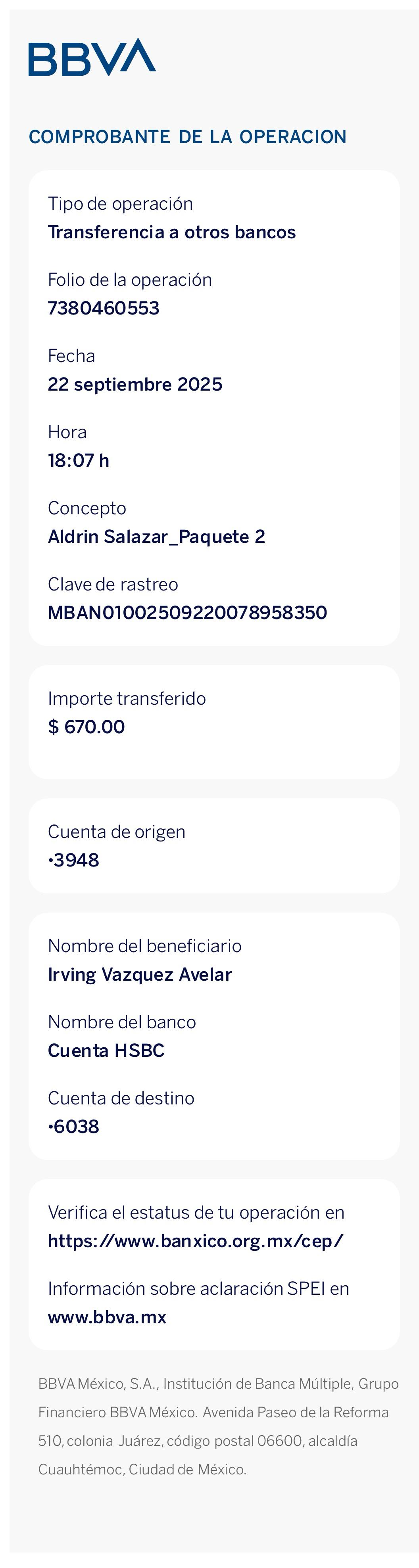Image resolution: width=419 pixels, height=1568 pixels.
Task: Click the BBVA logo
Action: point(92,57)
